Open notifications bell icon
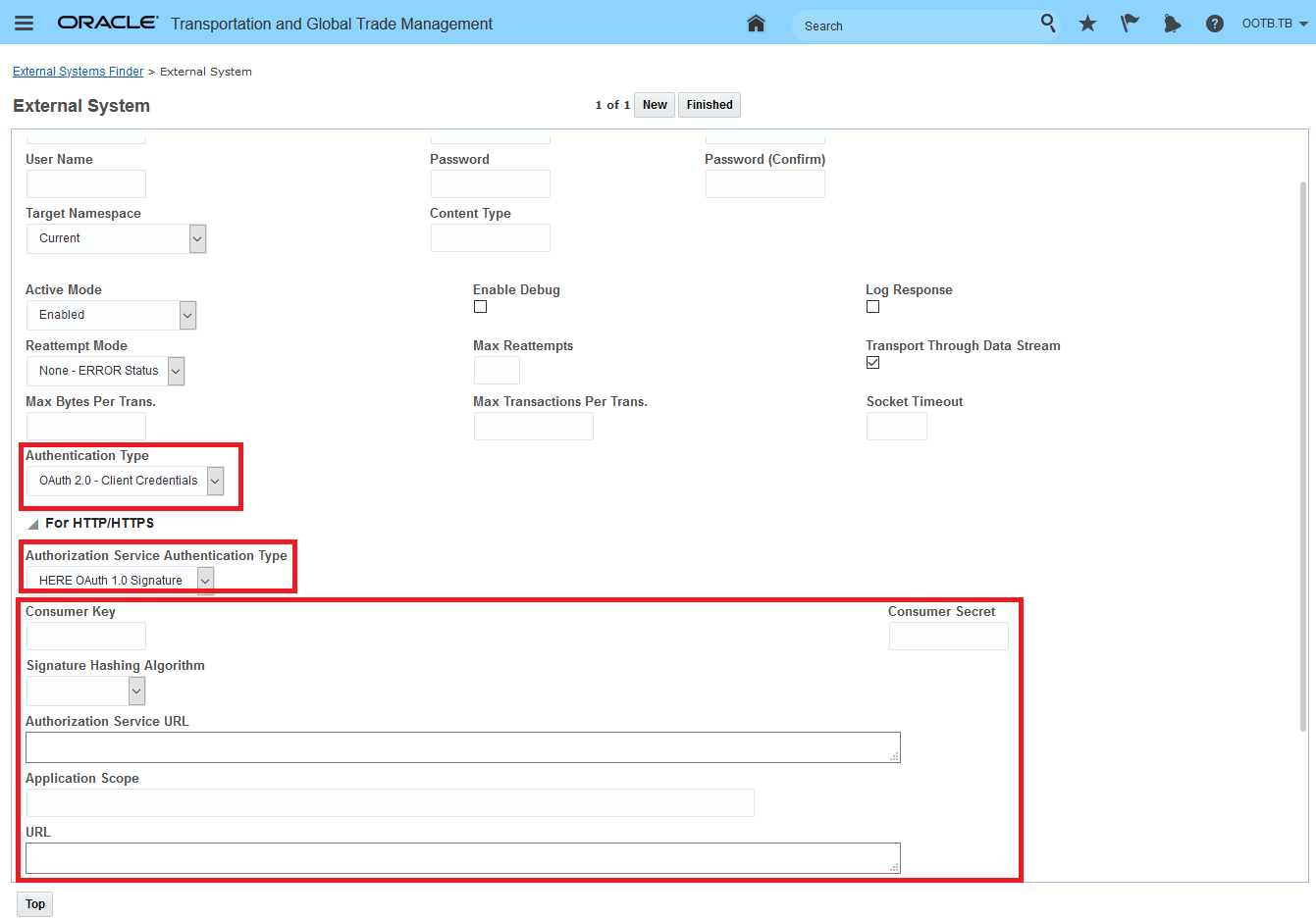The width and height of the screenshot is (1316, 921). coord(1172,24)
